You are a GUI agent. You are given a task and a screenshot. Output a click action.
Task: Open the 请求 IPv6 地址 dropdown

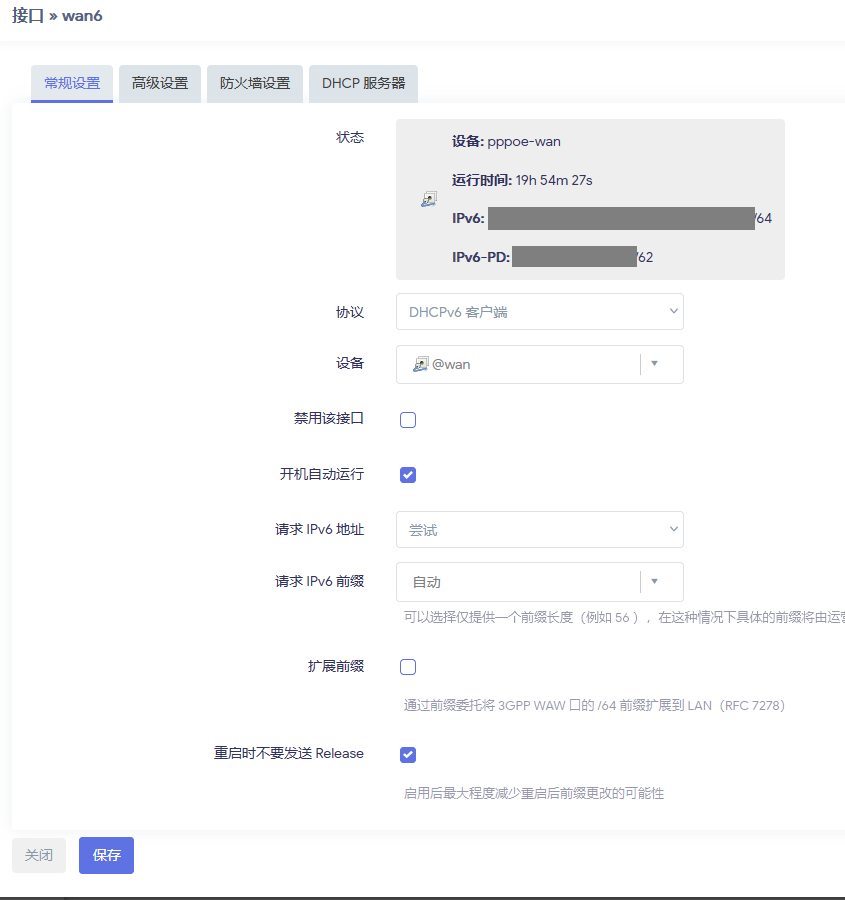[x=539, y=530]
